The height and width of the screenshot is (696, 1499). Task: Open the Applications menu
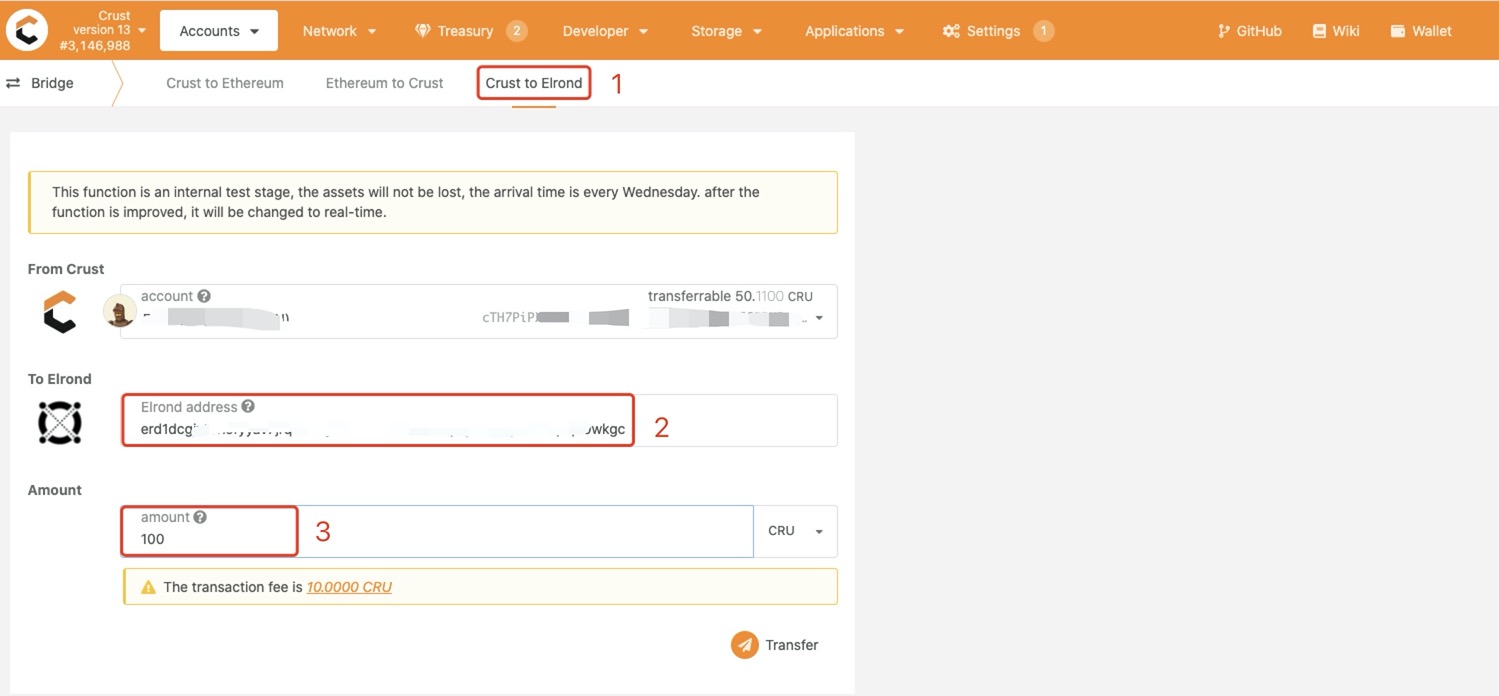pos(855,31)
